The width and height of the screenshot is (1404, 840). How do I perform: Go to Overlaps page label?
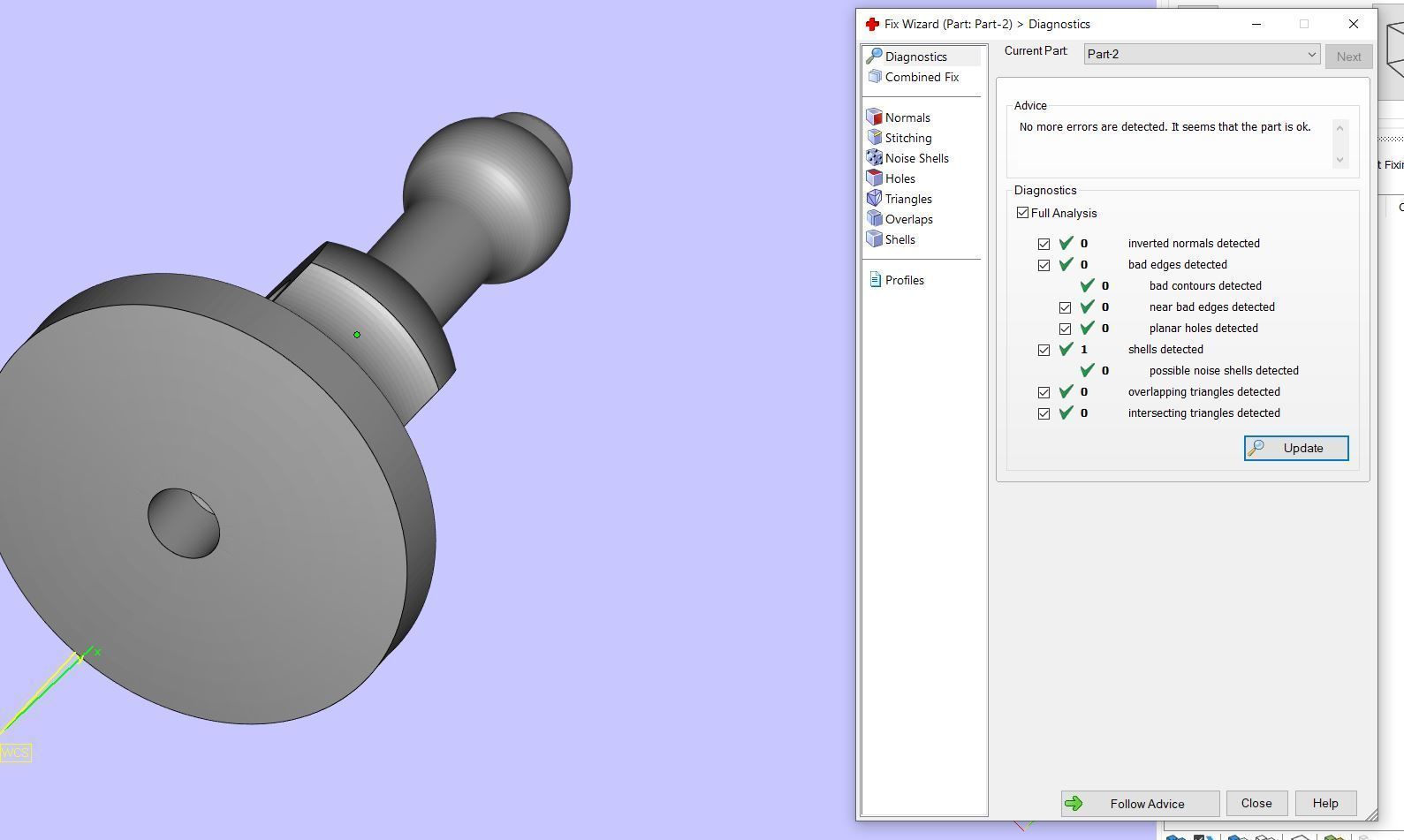[909, 219]
